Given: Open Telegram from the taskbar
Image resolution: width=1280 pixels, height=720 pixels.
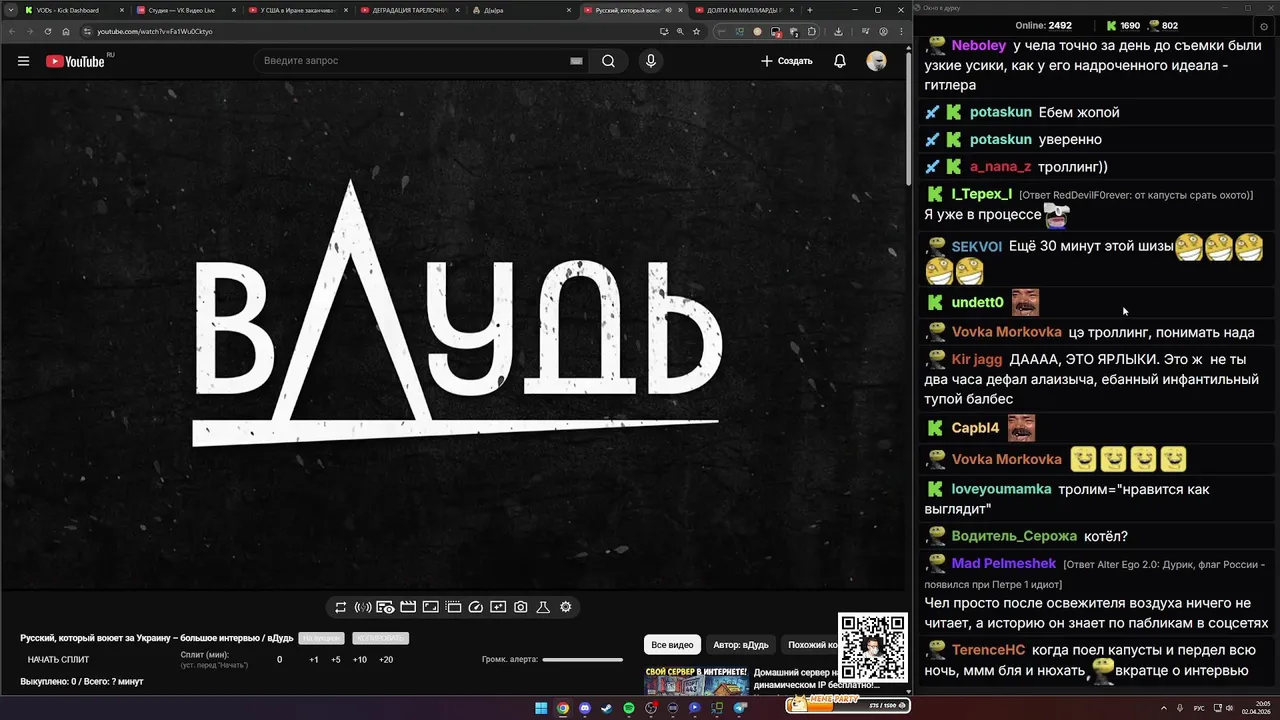Looking at the screenshot, I should coord(740,708).
